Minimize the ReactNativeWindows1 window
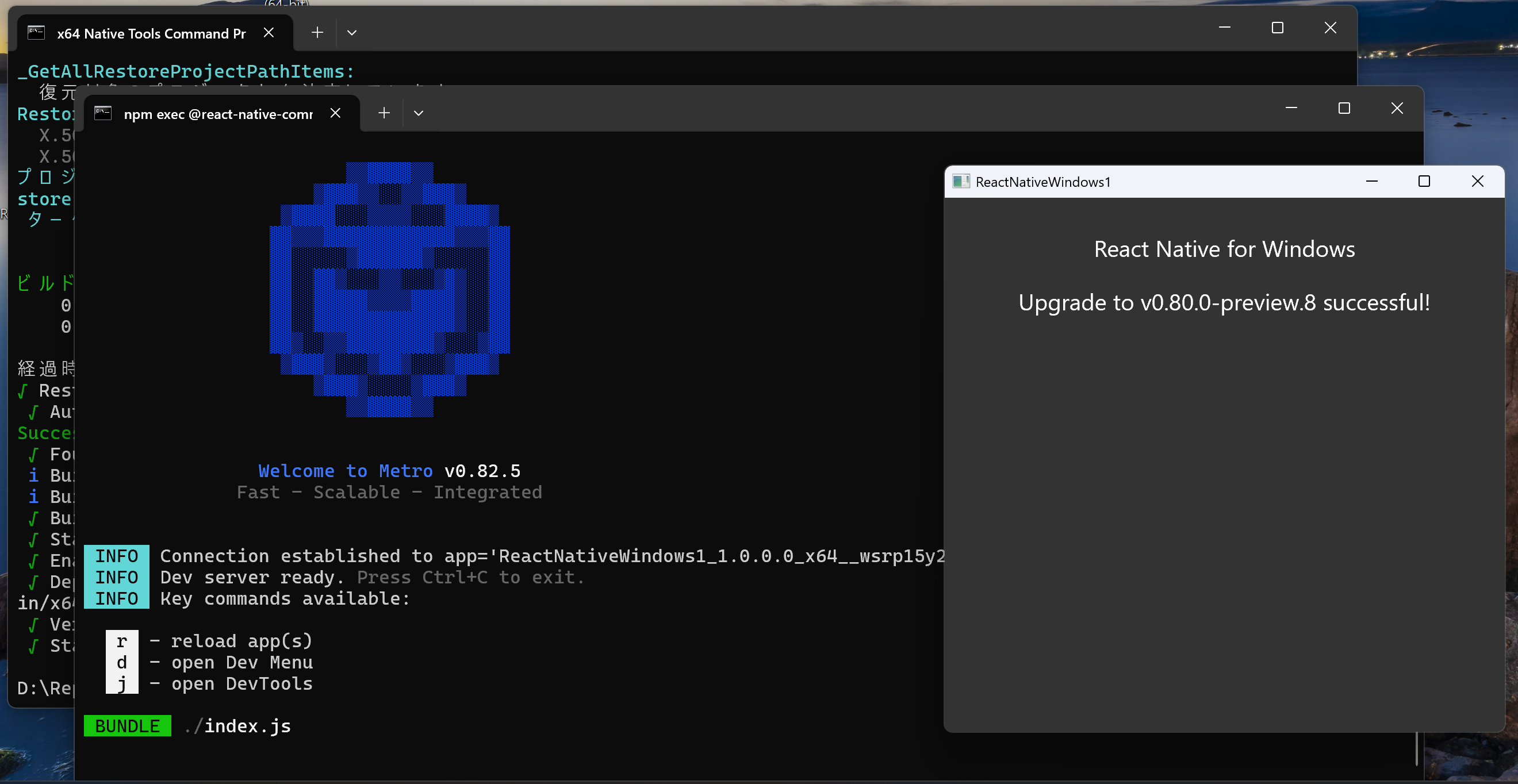This screenshot has width=1518, height=784. click(1371, 182)
